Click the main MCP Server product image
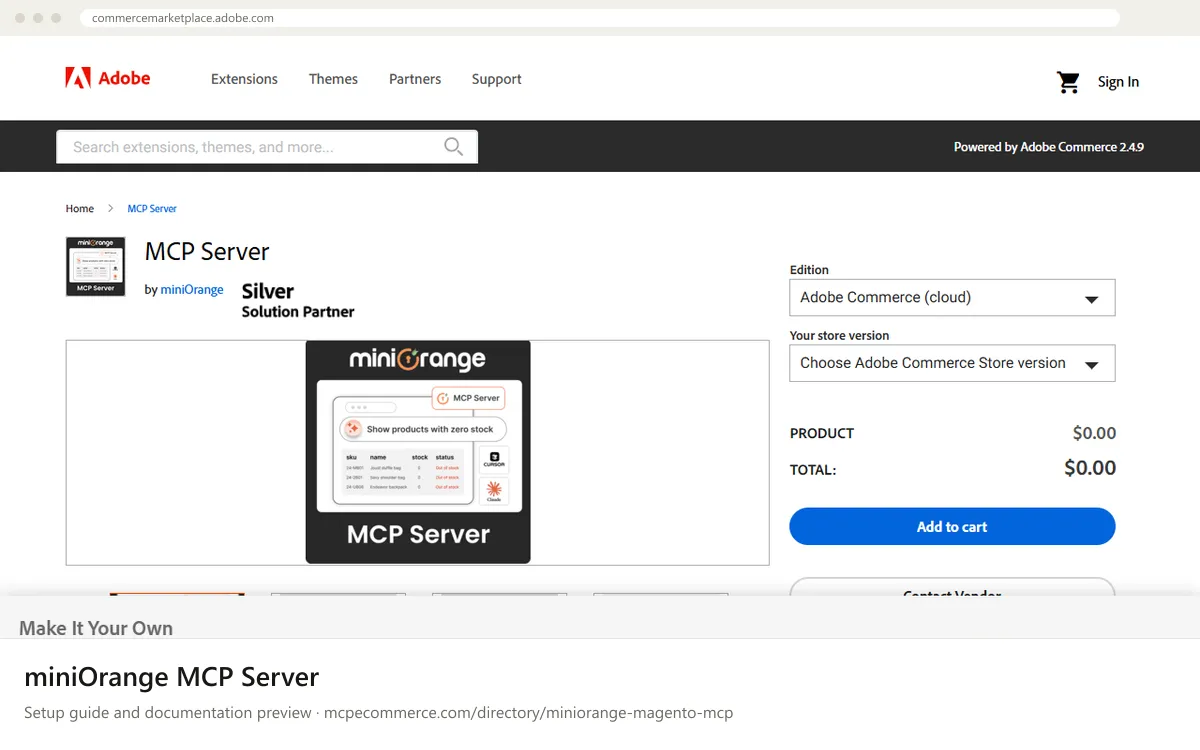 pos(418,452)
